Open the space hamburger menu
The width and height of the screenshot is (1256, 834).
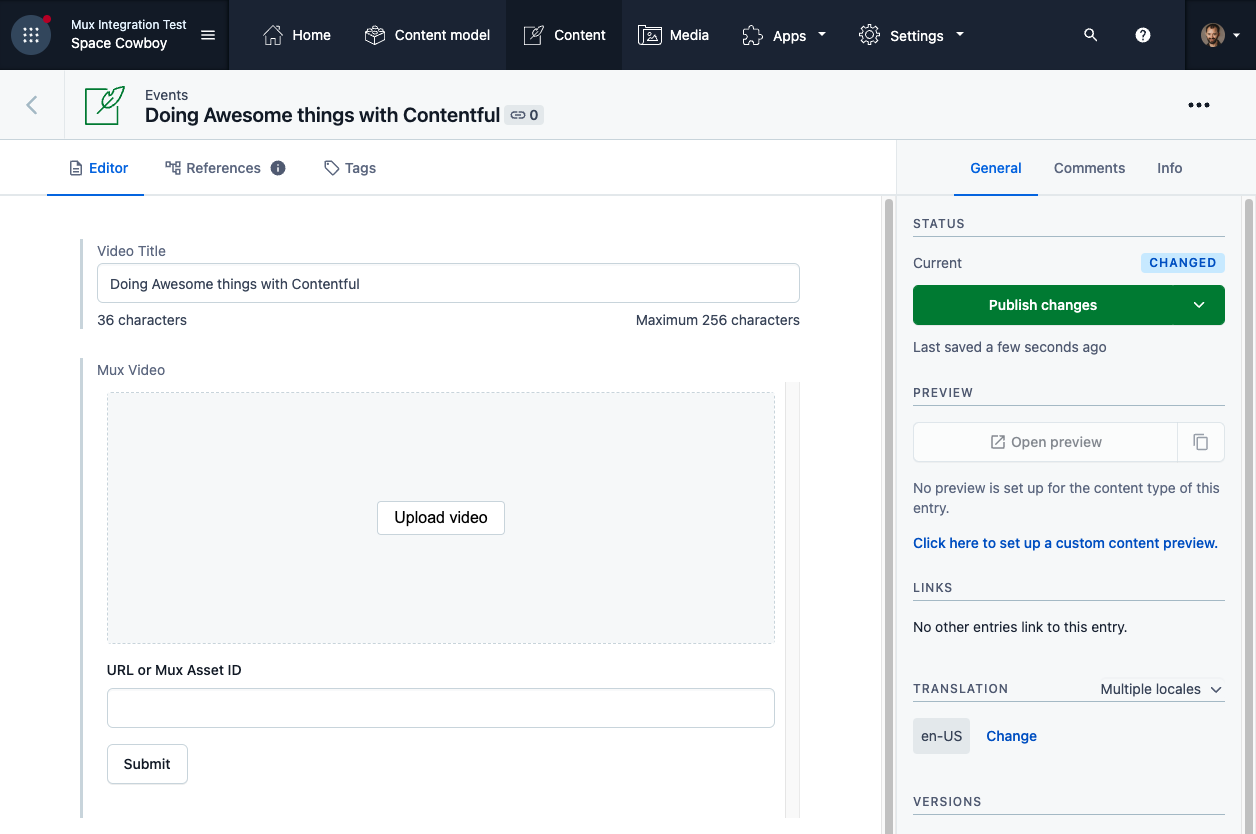point(208,35)
